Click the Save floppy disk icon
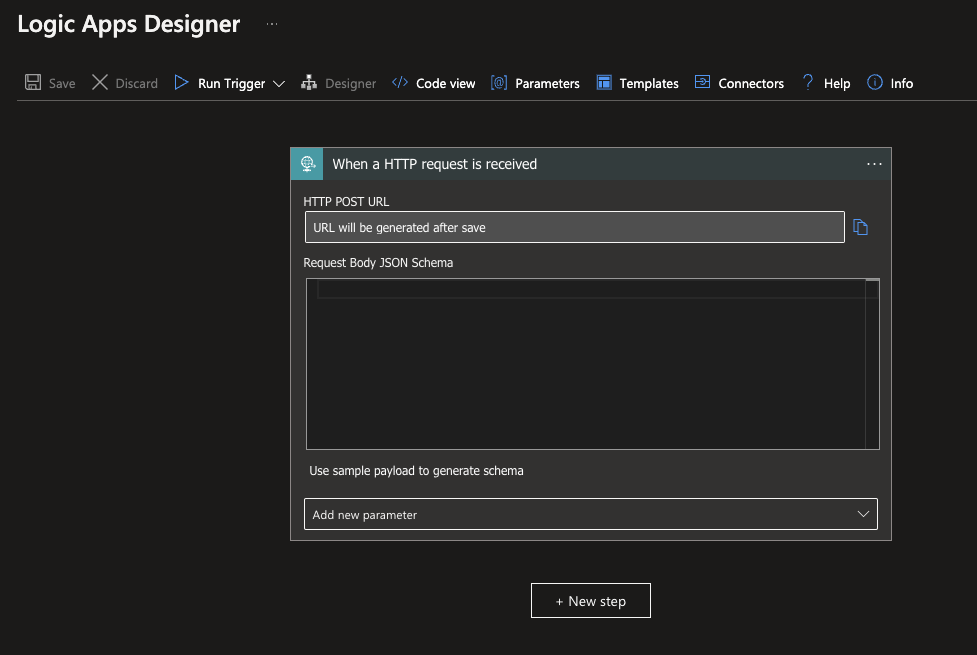Viewport: 977px width, 655px height. 33,82
